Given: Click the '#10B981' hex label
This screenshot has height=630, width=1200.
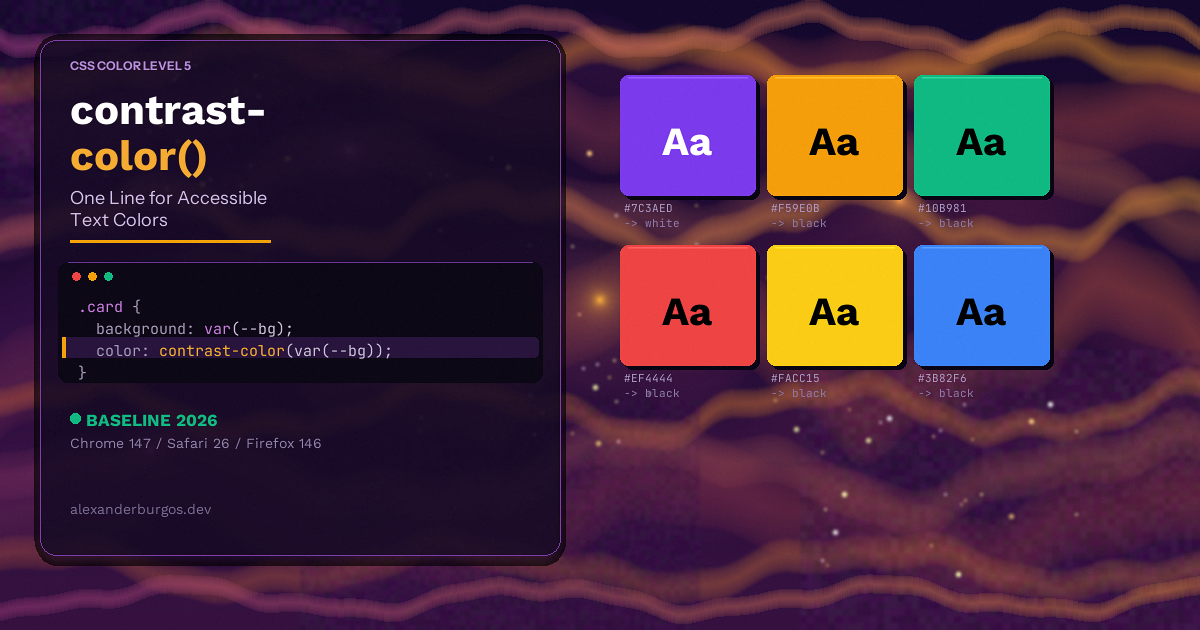Looking at the screenshot, I should 942,209.
